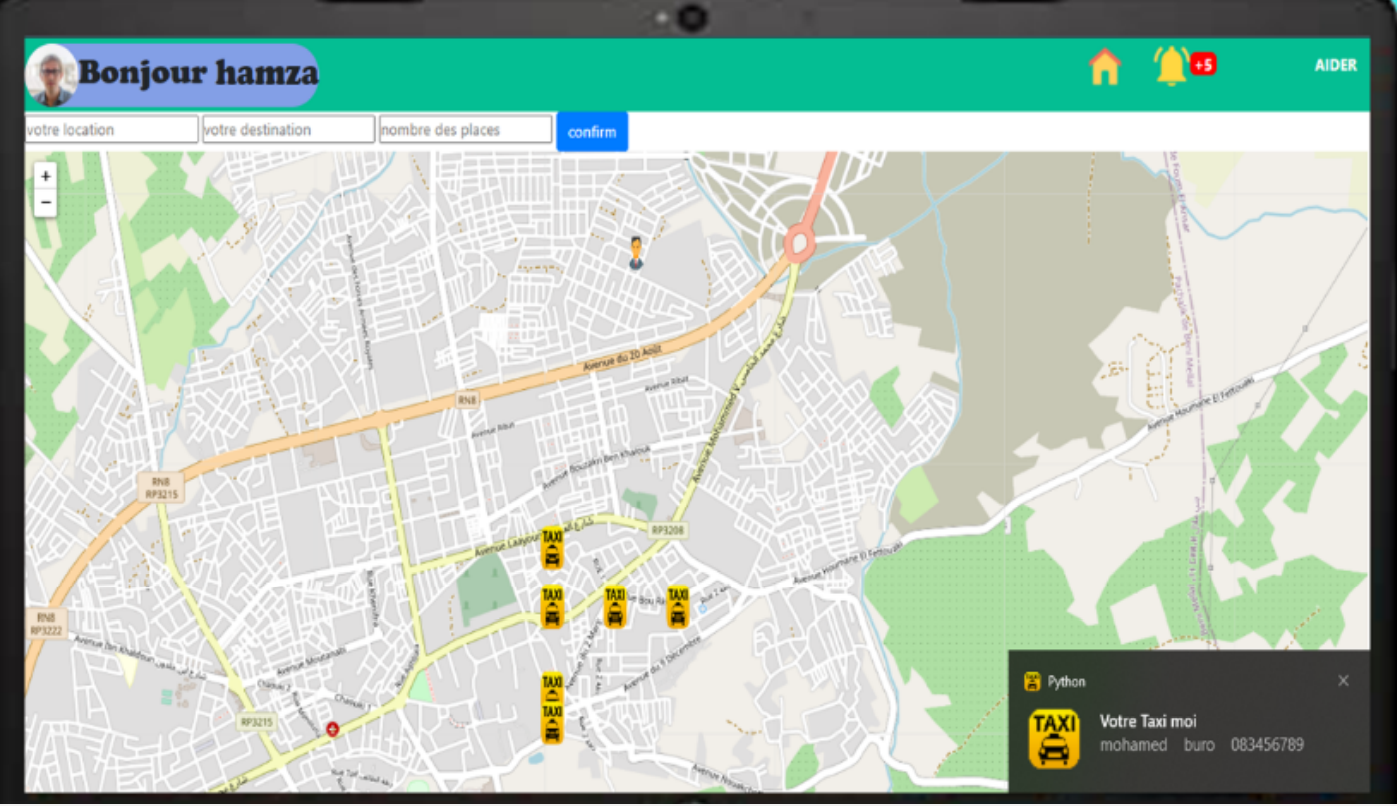Screen dimensions: 1397x806
Task: Click the +5 notification badge
Action: 1203,62
